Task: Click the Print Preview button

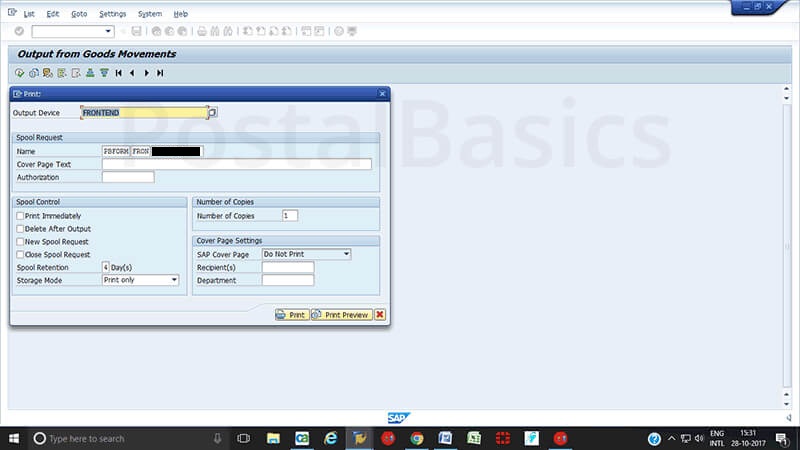Action: [x=342, y=315]
